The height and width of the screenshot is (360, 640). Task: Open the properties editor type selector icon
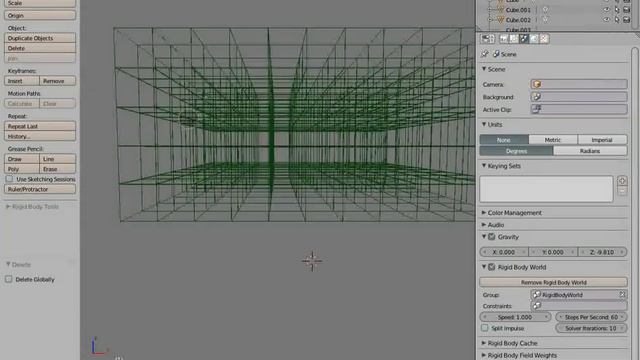487,39
